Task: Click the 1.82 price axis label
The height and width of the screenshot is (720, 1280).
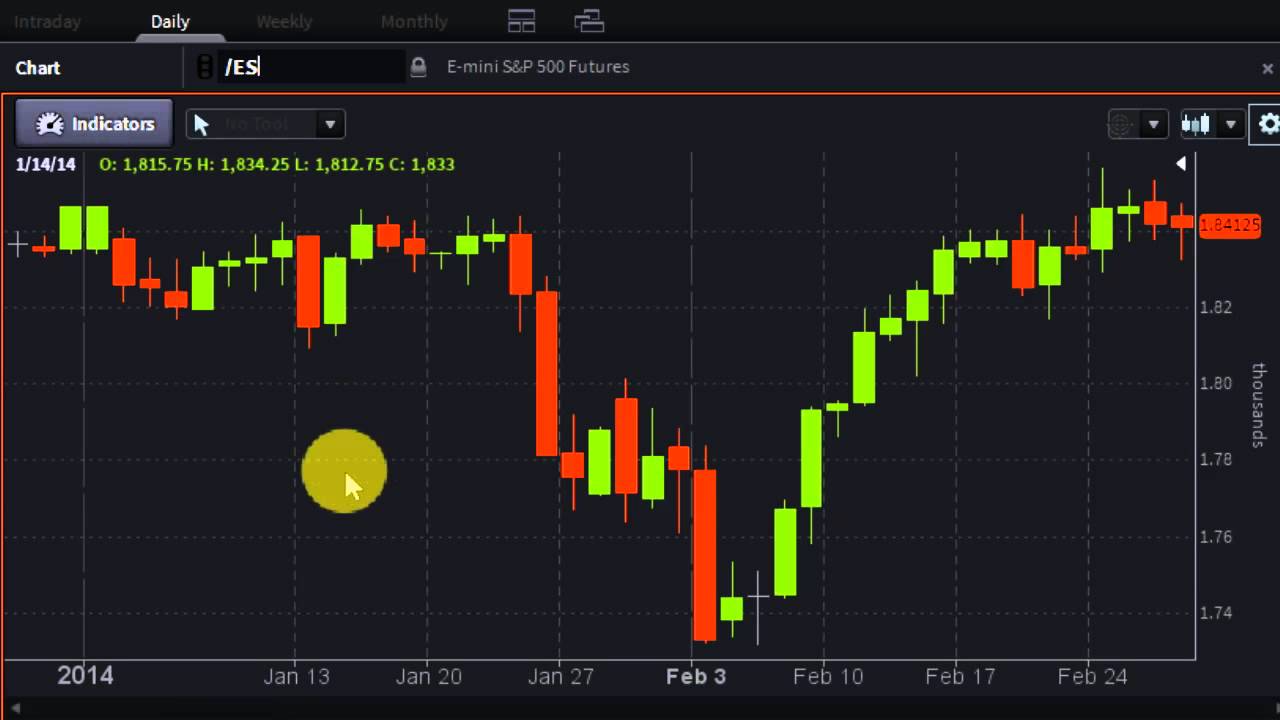Action: click(x=1216, y=307)
